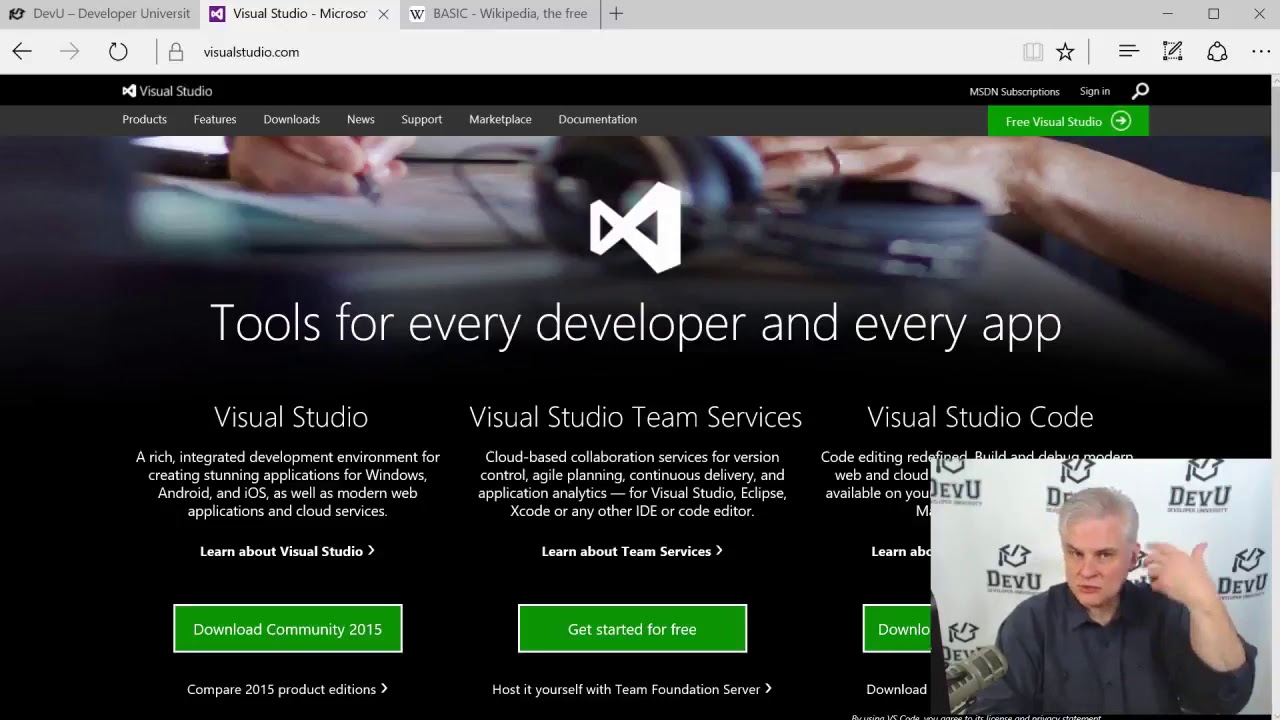Open the Downloads menu item
Screen dimensions: 1280x720
click(292, 119)
